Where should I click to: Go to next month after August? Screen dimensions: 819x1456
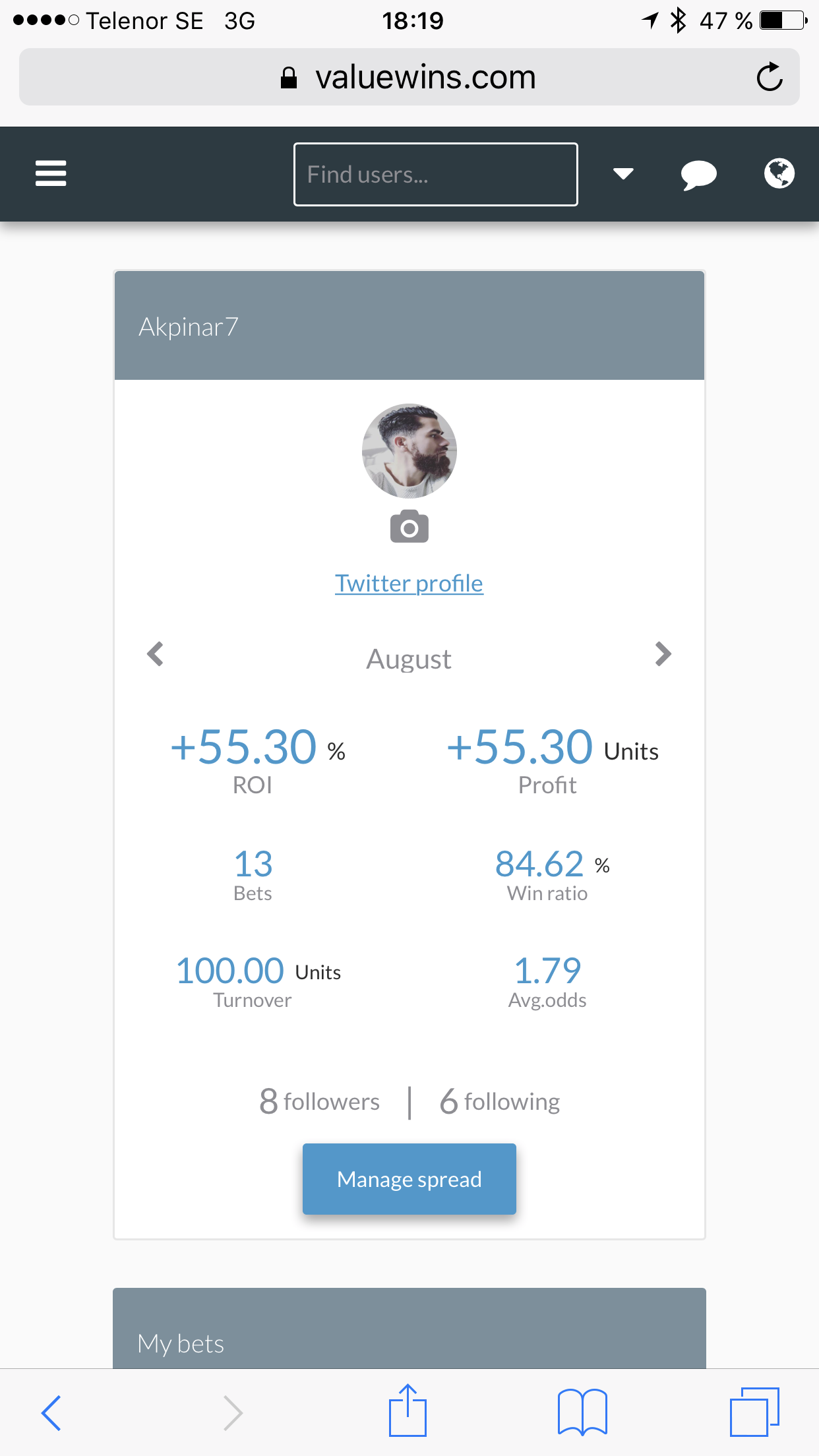click(x=663, y=654)
